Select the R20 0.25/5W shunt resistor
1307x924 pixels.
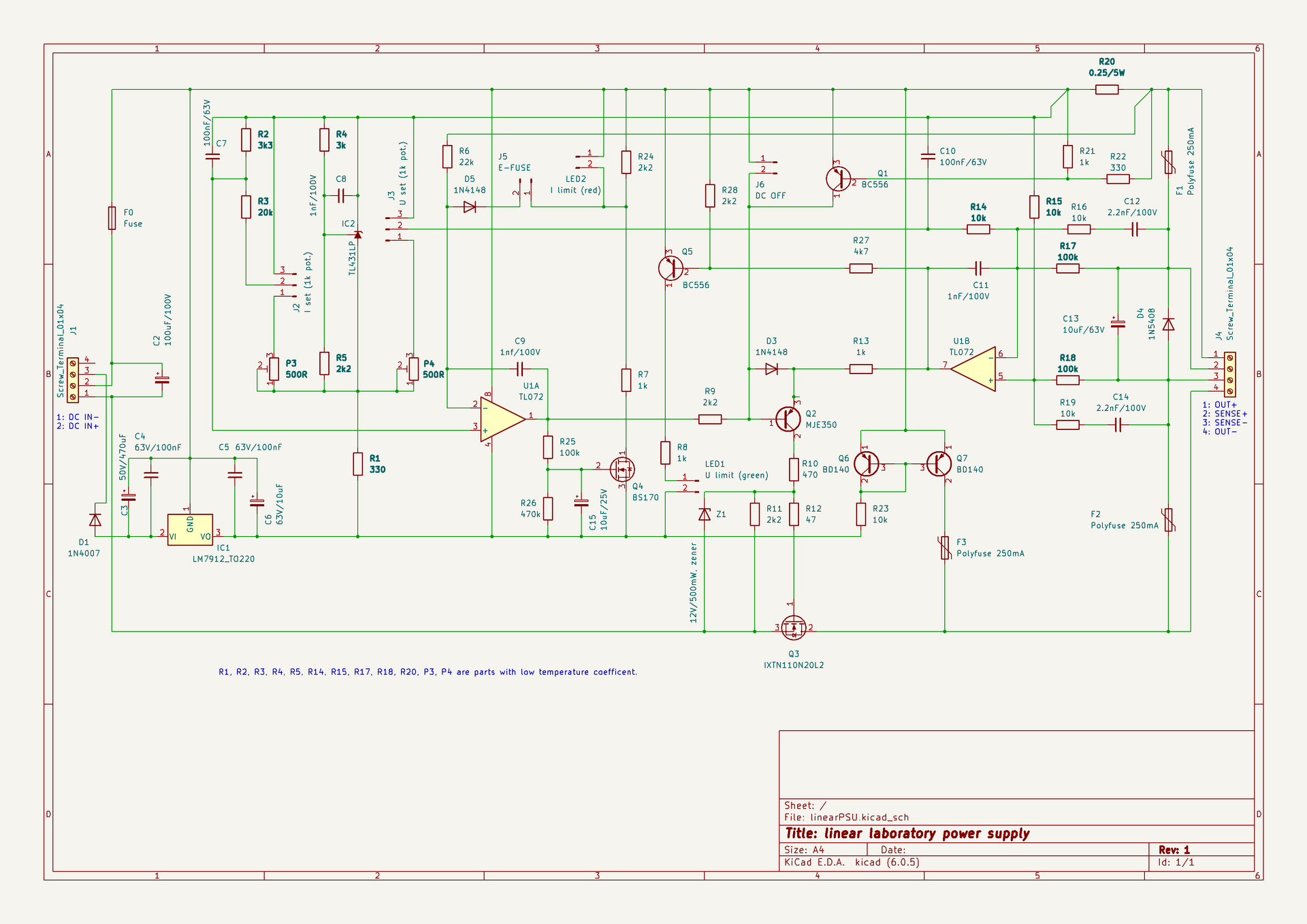click(x=1107, y=89)
